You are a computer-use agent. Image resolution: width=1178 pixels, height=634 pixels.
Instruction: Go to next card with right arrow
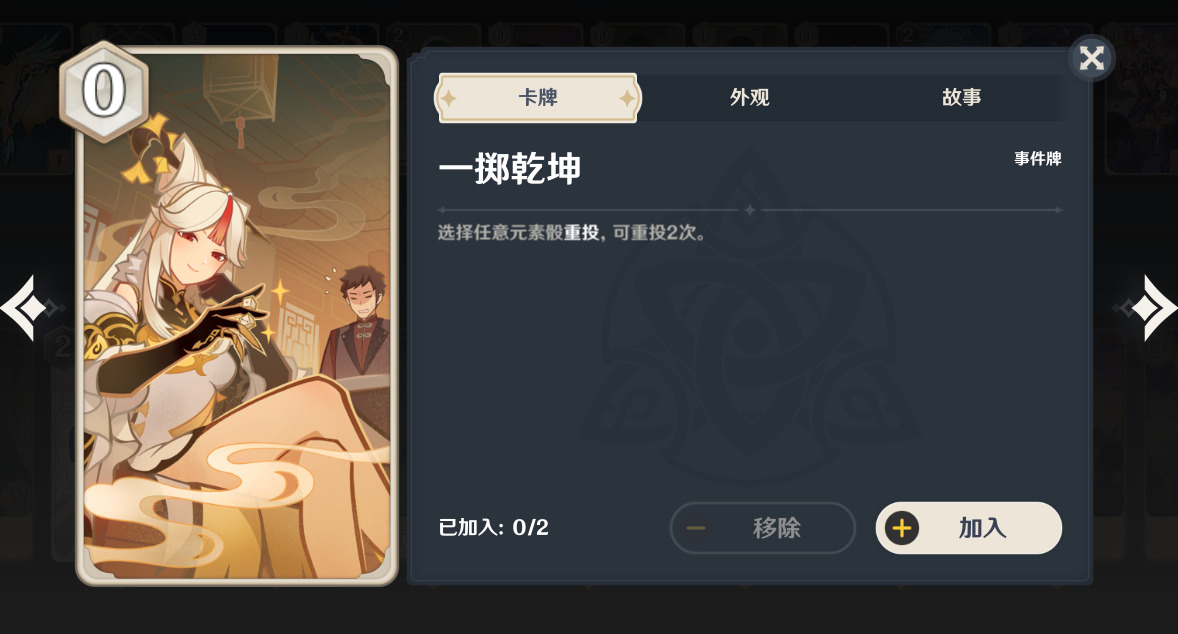(x=1150, y=308)
